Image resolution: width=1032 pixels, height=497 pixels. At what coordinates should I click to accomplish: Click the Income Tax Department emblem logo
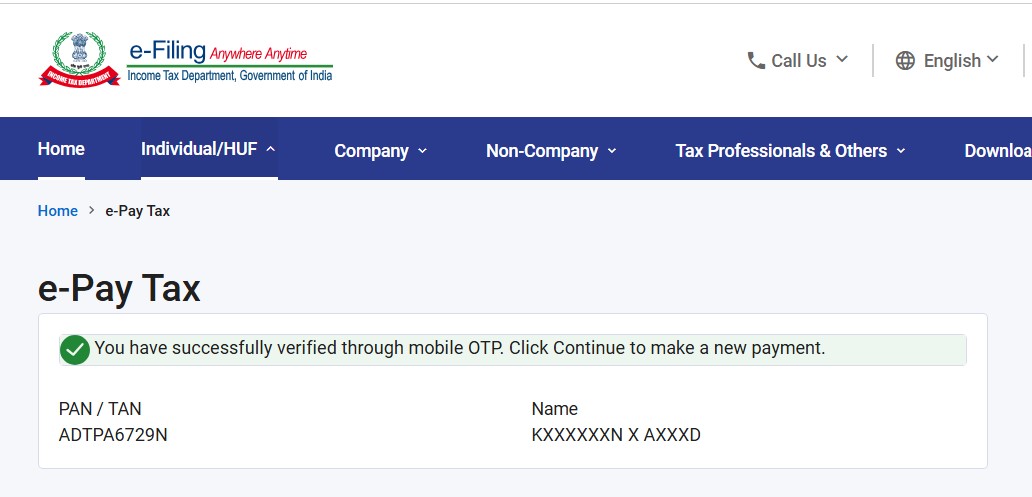[x=79, y=60]
